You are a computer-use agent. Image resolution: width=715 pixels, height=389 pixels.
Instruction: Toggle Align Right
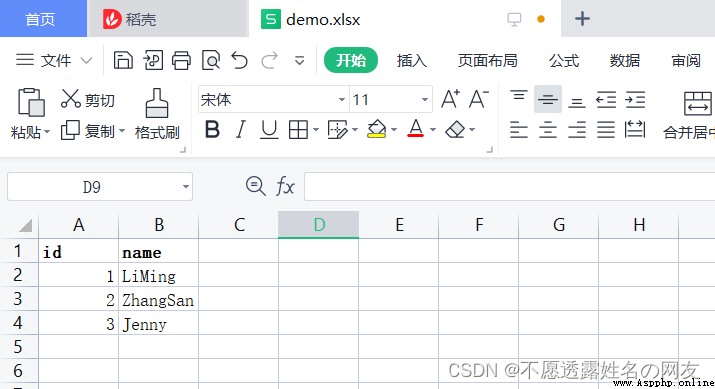coord(577,130)
